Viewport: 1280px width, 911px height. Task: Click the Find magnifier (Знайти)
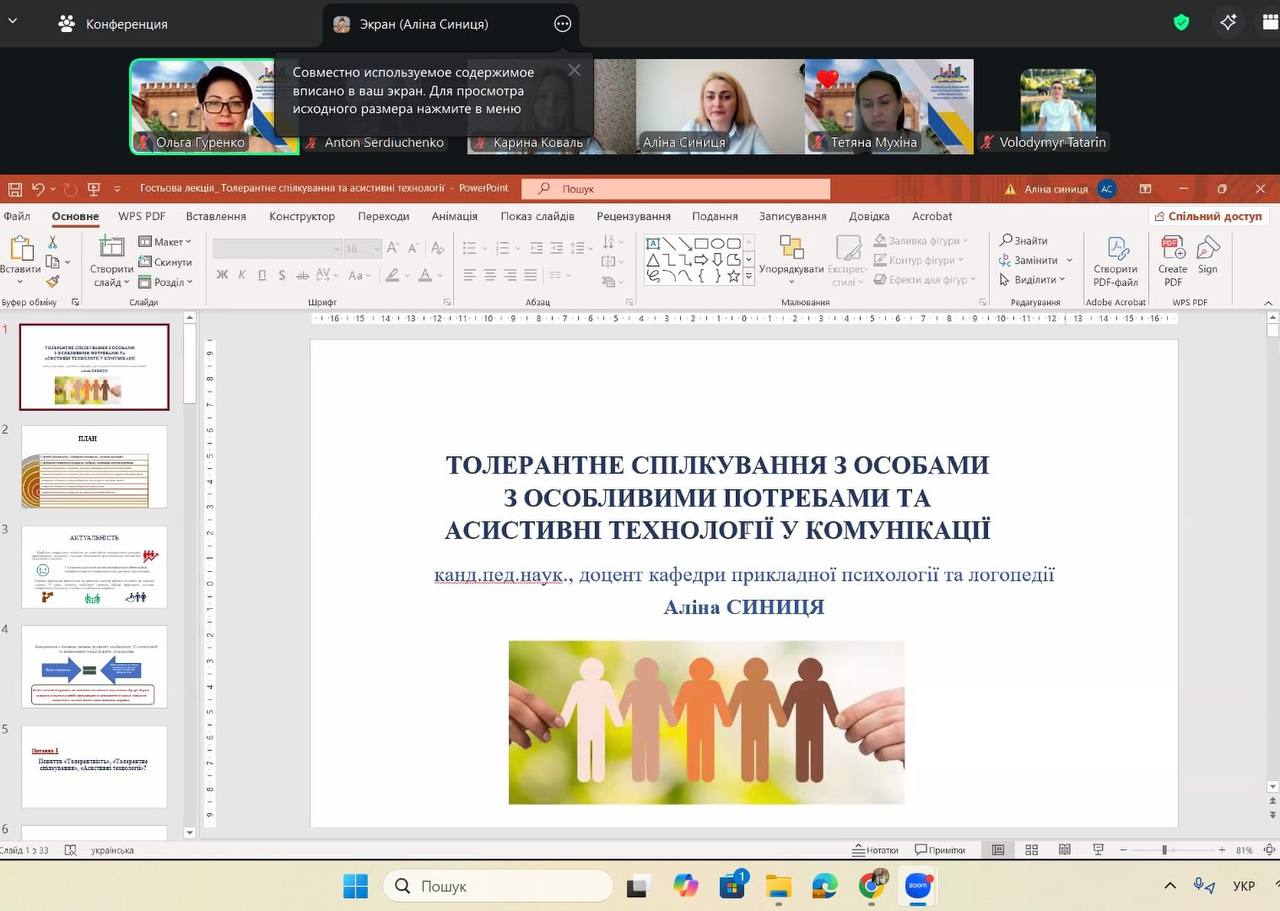pos(1024,241)
